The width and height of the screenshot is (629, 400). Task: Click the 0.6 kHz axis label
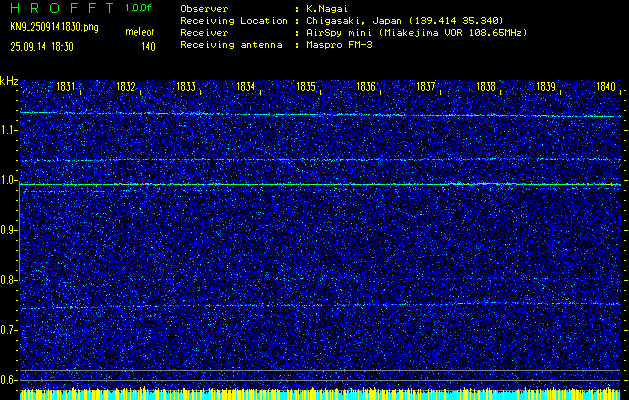click(7, 380)
